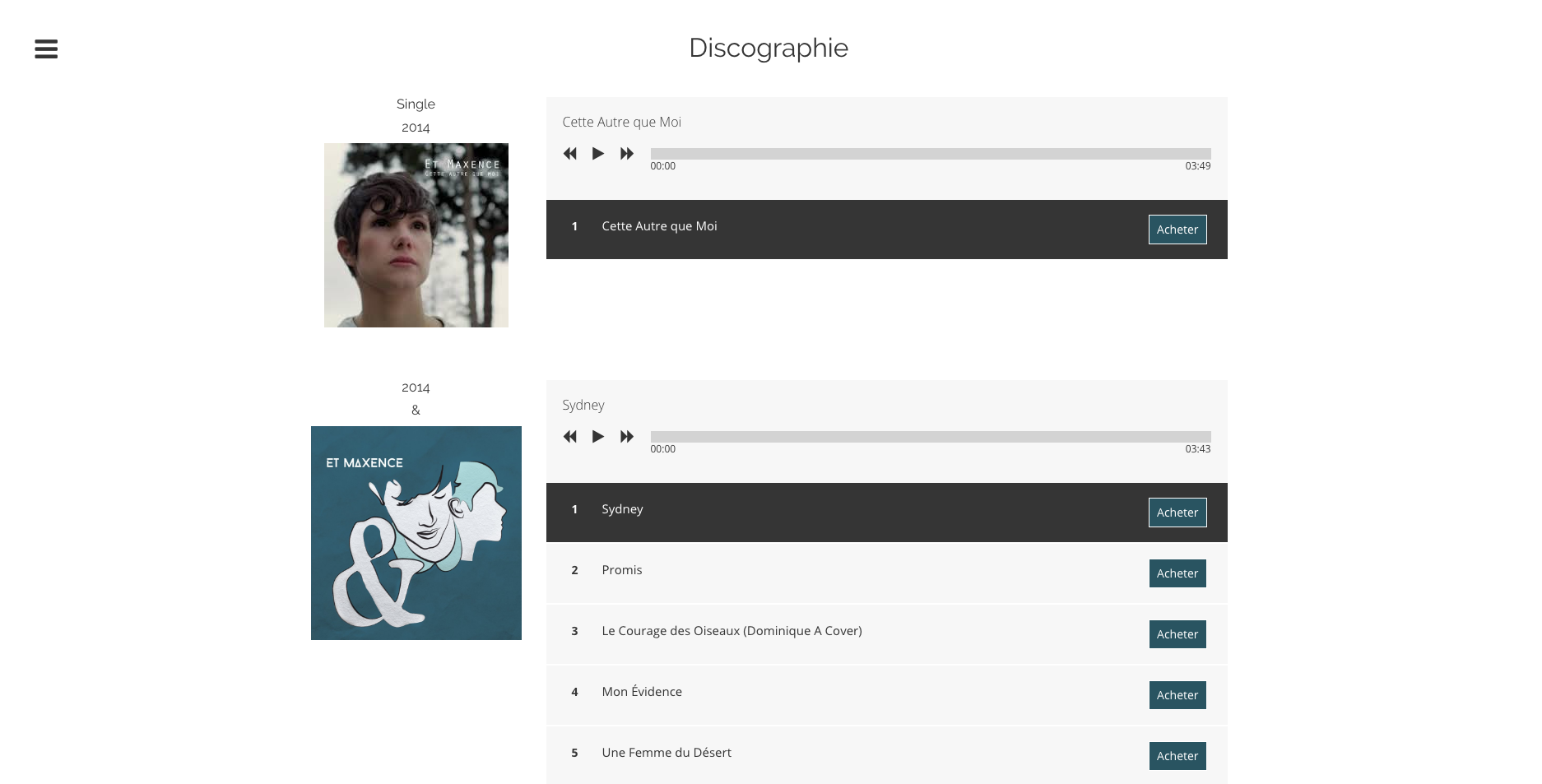Click Acheter next to Mon Évidence
This screenshot has width=1542, height=784.
click(x=1177, y=695)
